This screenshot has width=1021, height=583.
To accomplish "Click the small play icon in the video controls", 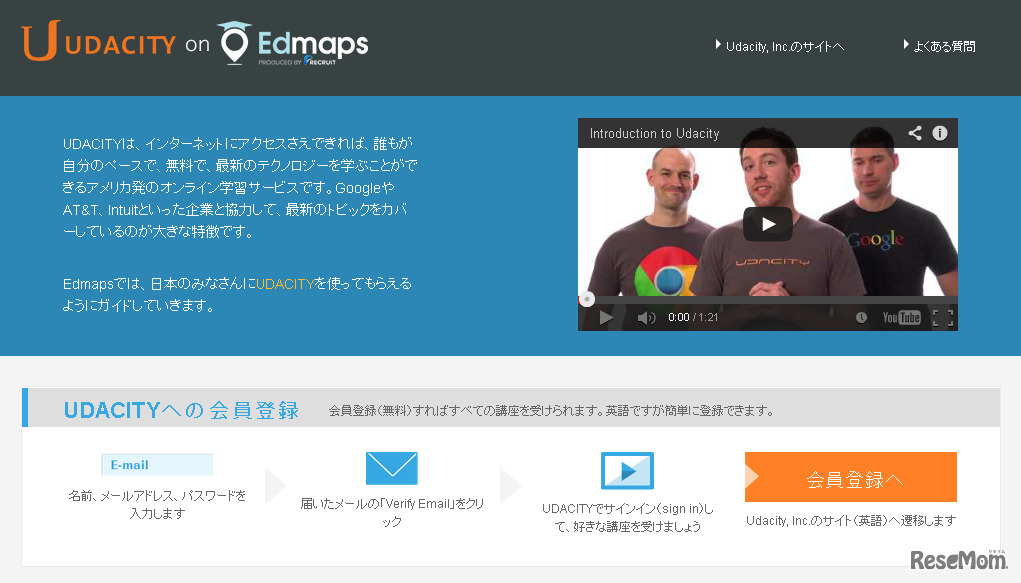I will tap(606, 317).
